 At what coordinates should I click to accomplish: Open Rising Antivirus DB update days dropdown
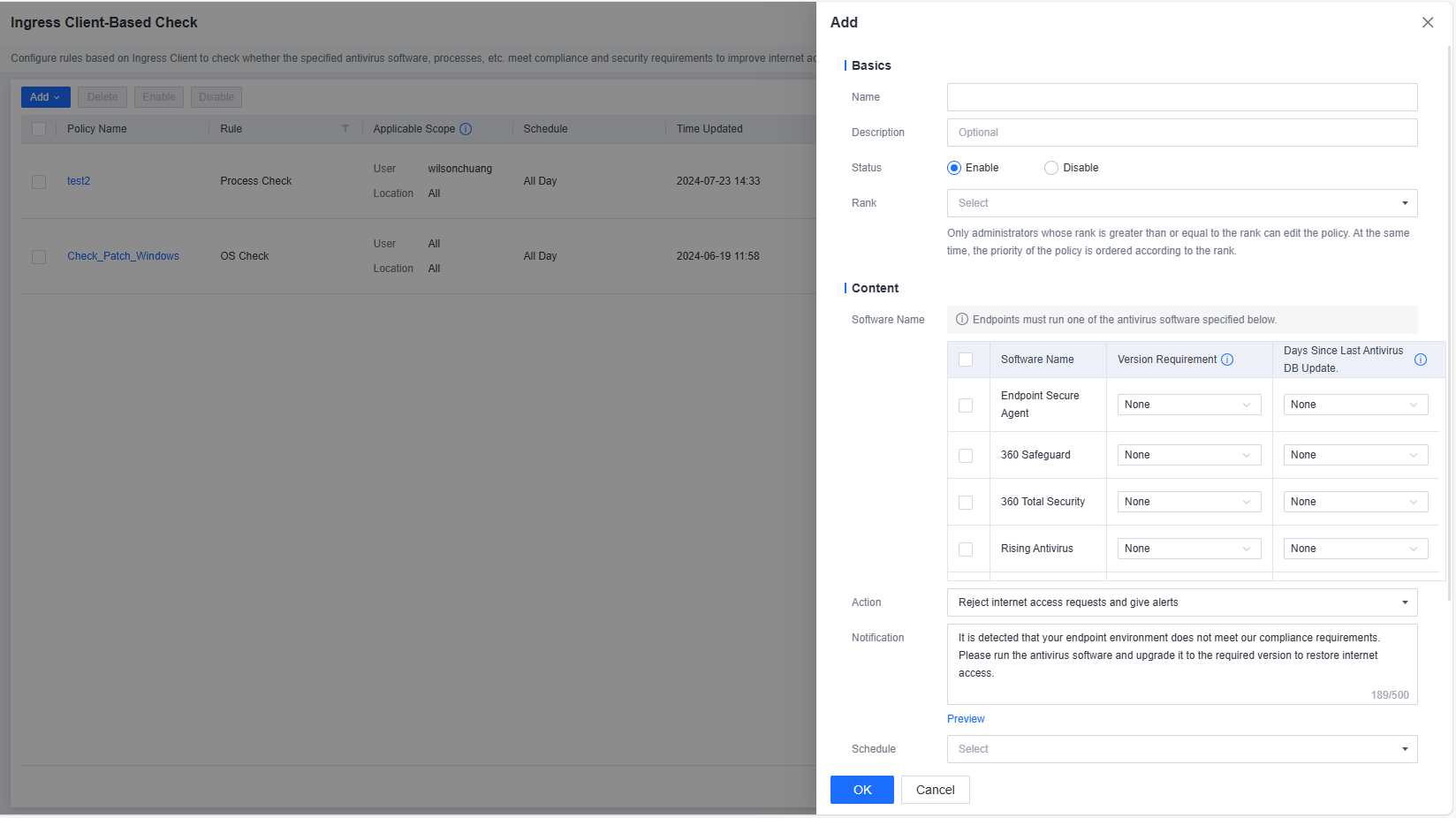tap(1355, 549)
